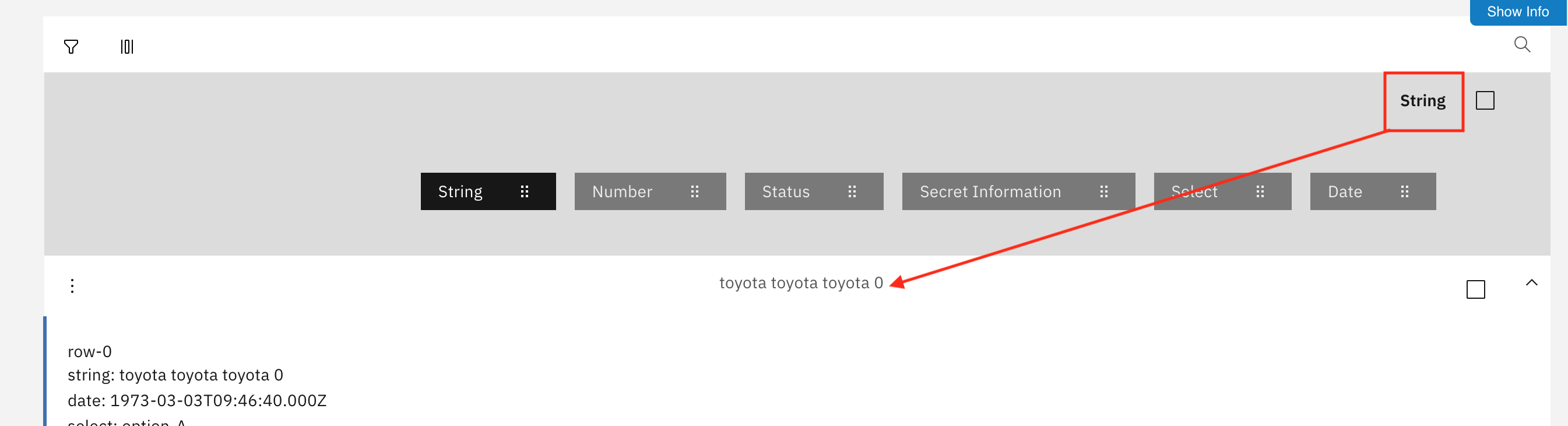Grab drag handle on Date chip
Screen dimensions: 1568x426
coord(1405,191)
